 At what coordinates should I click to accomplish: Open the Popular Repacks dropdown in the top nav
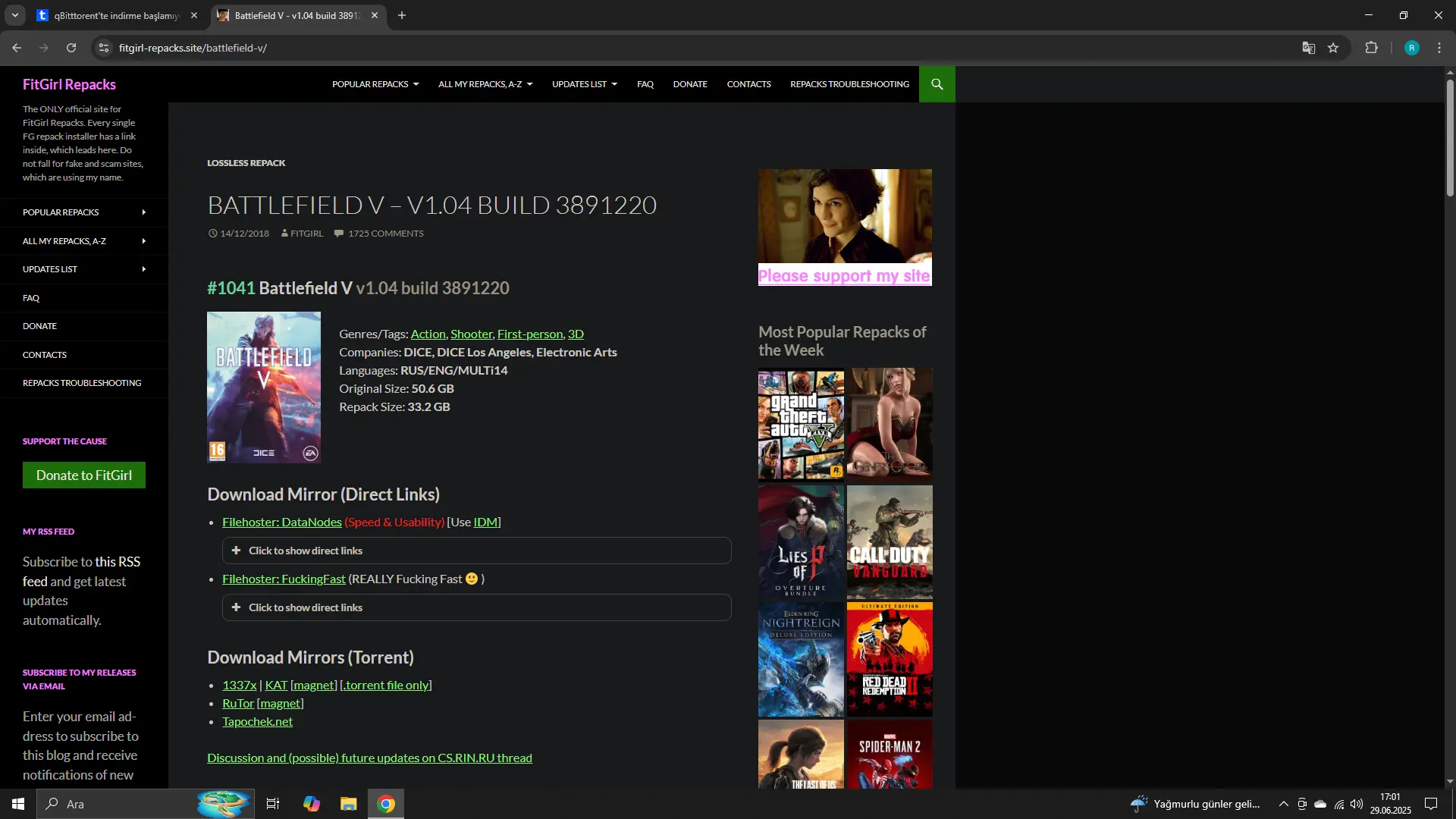pos(375,84)
